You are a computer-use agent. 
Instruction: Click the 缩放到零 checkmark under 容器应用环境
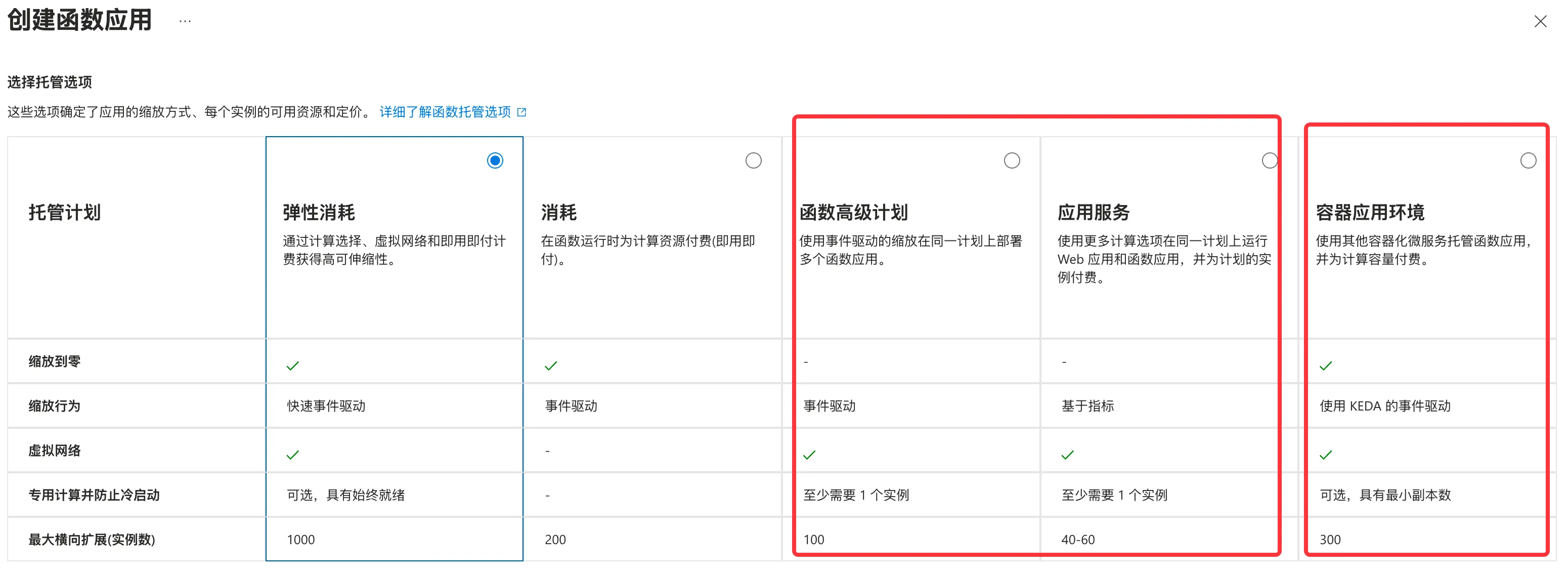[x=1325, y=365]
